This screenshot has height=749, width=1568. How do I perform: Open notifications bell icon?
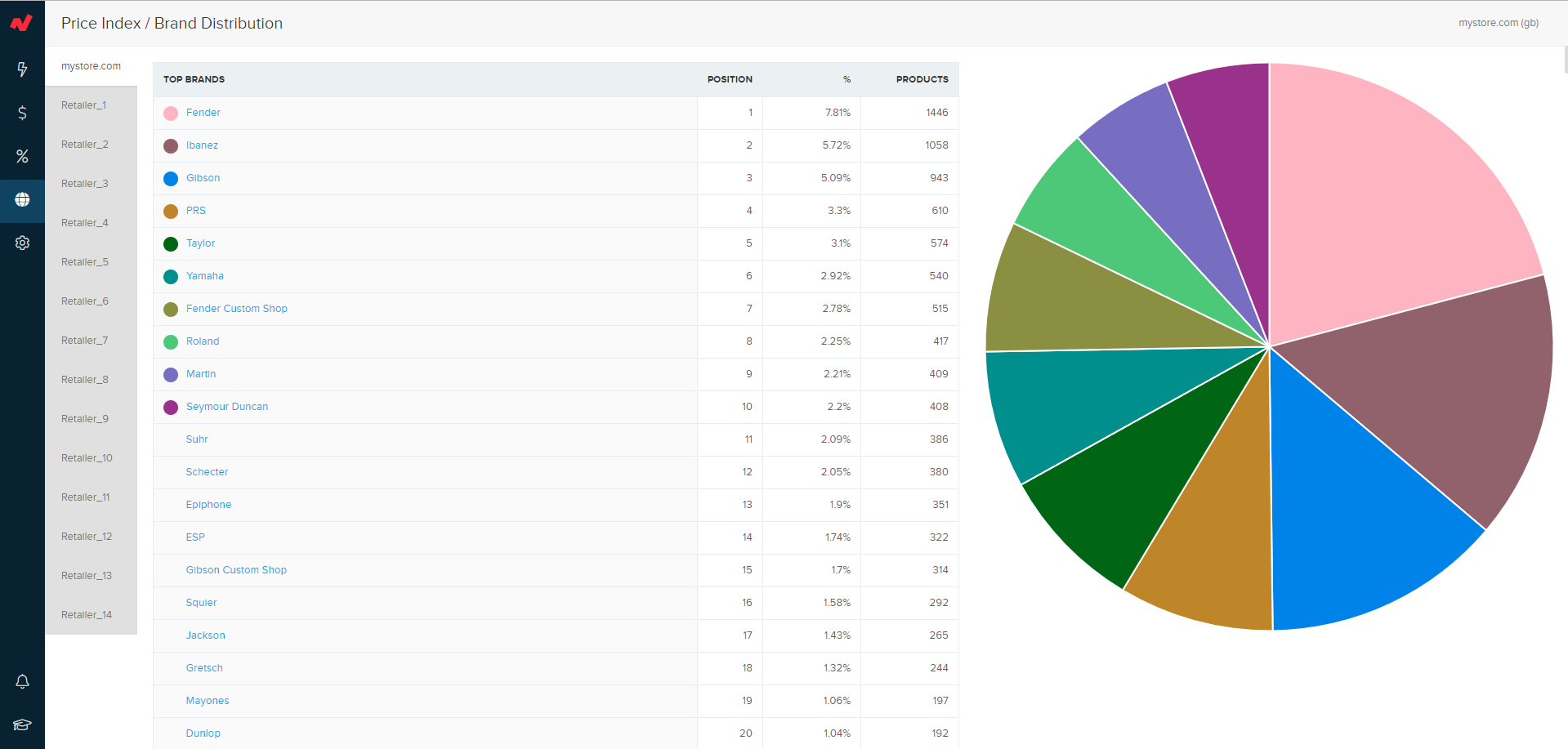coord(22,681)
